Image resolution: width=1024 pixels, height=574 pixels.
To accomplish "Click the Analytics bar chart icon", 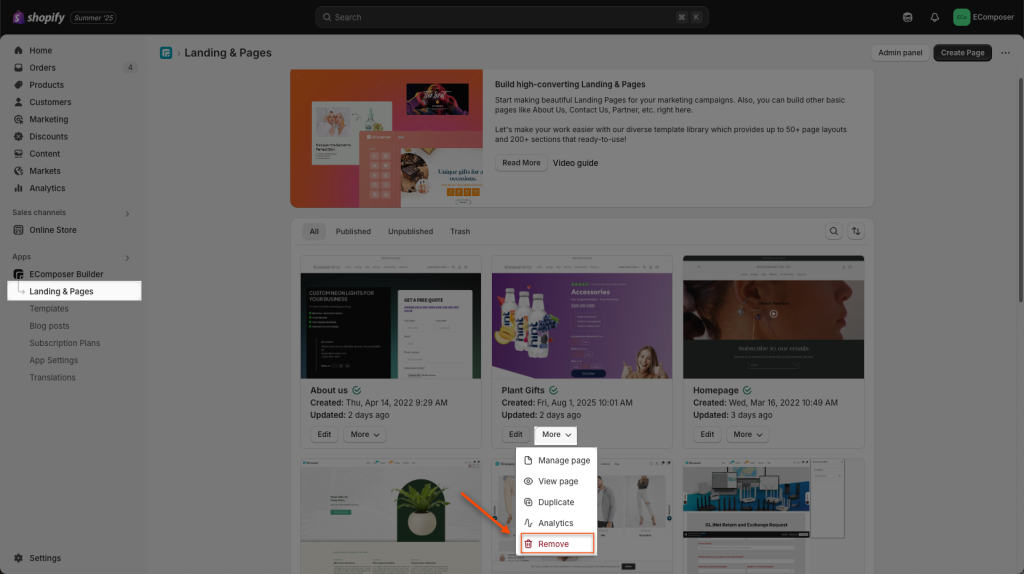I will coord(18,188).
